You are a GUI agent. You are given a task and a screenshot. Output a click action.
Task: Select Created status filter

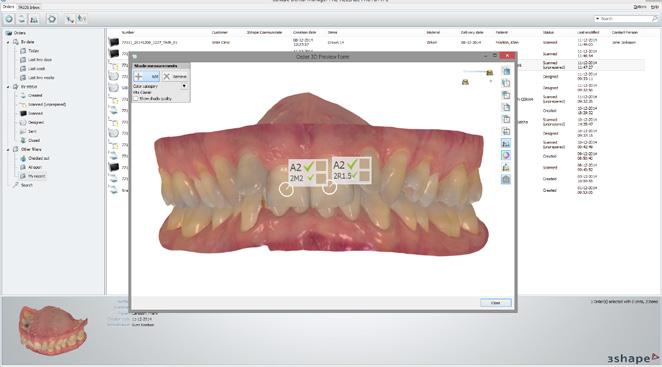[x=31, y=95]
